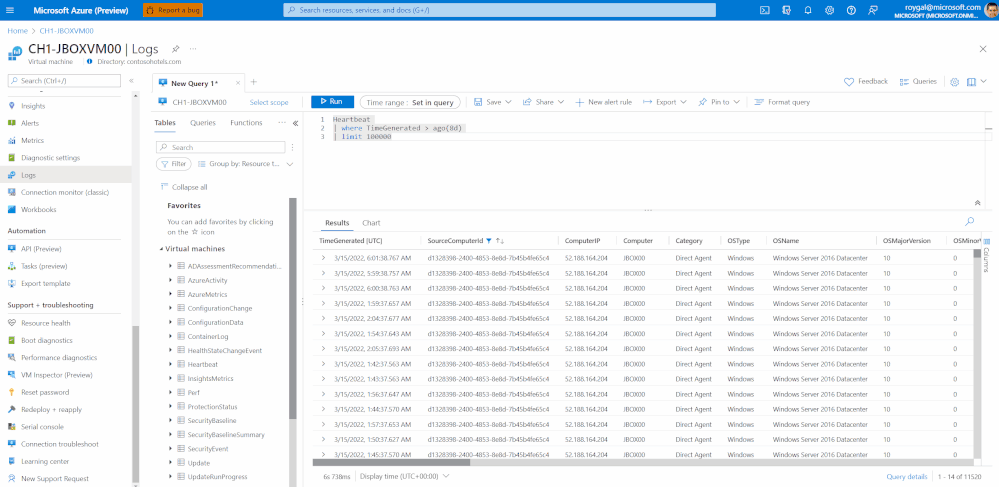Collapse the left resource menu
The width and height of the screenshot is (999, 487).
[131, 81]
